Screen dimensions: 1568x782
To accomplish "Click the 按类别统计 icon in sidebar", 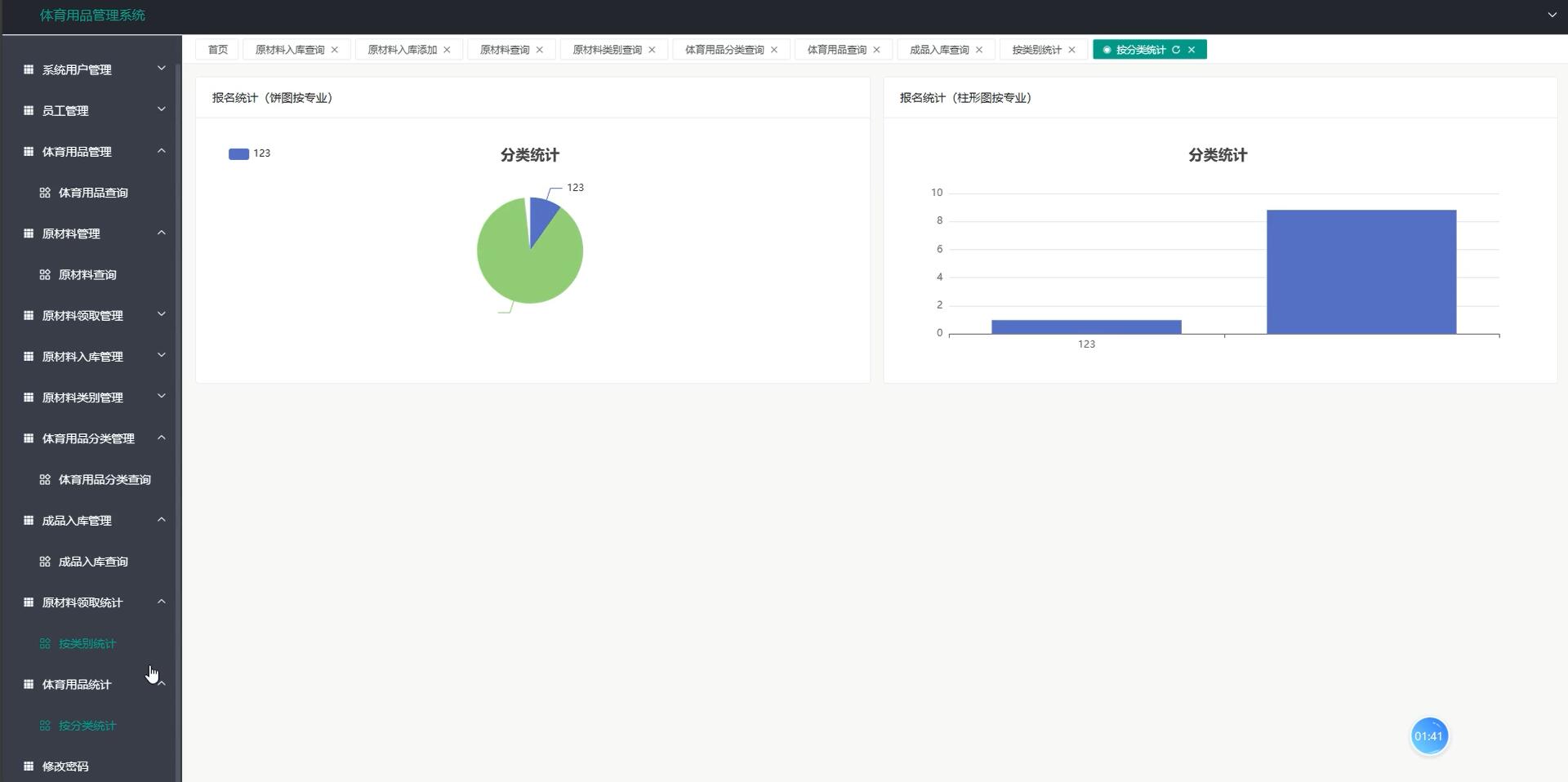I will (46, 643).
